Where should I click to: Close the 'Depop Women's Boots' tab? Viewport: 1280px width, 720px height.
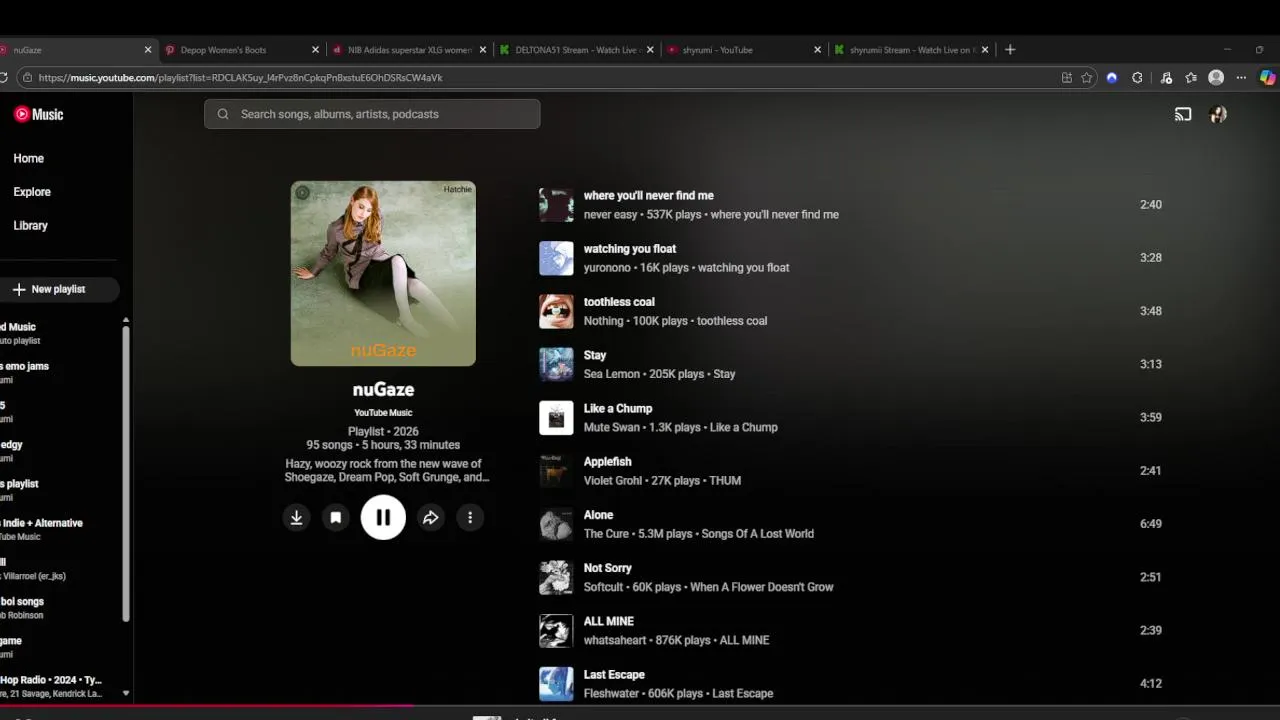(316, 50)
